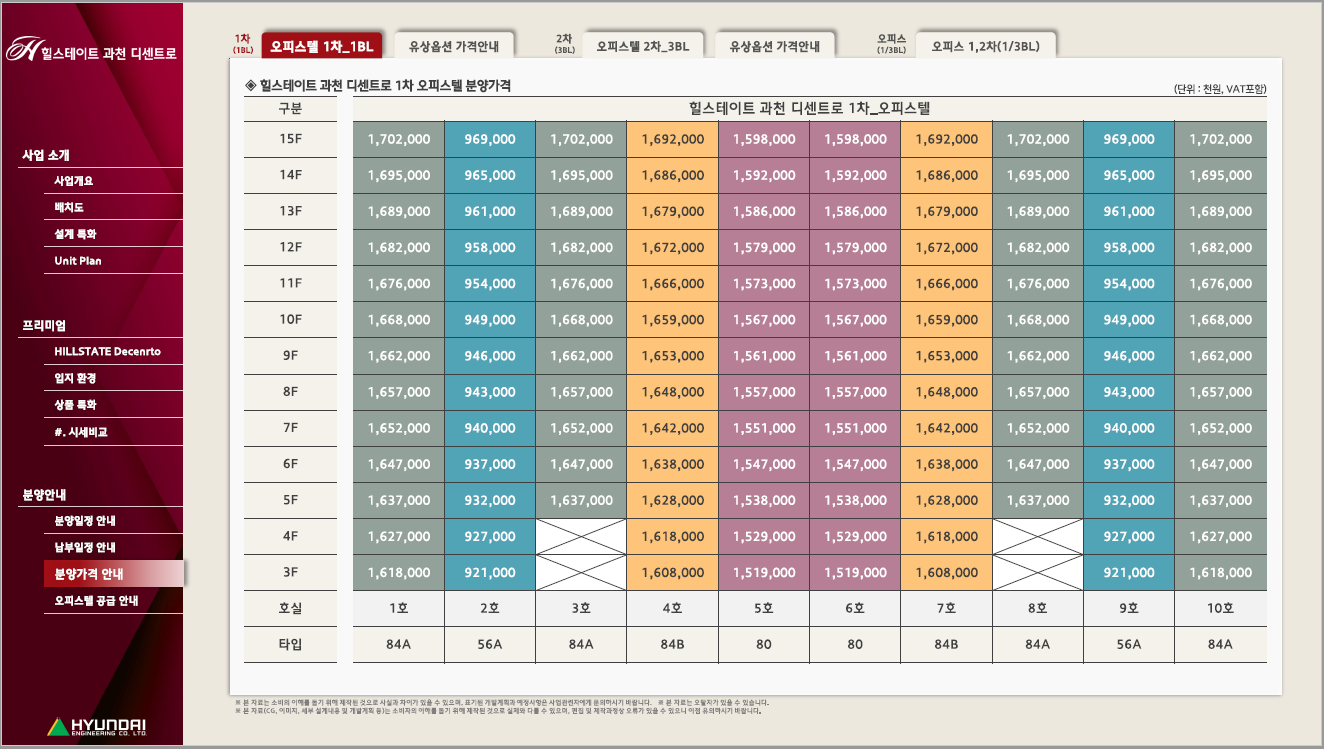Click the 10호 unit label
Screen dimensions: 1324x749
[x=1220, y=608]
